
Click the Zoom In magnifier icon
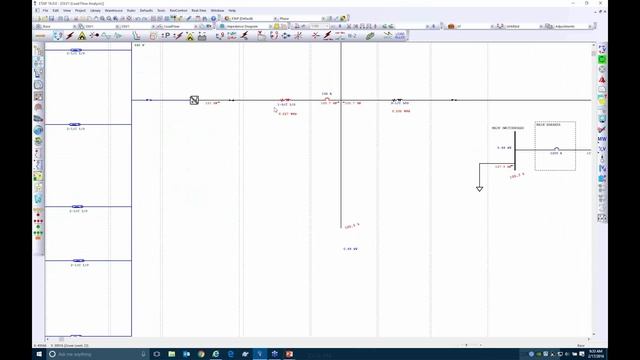(x=102, y=19)
